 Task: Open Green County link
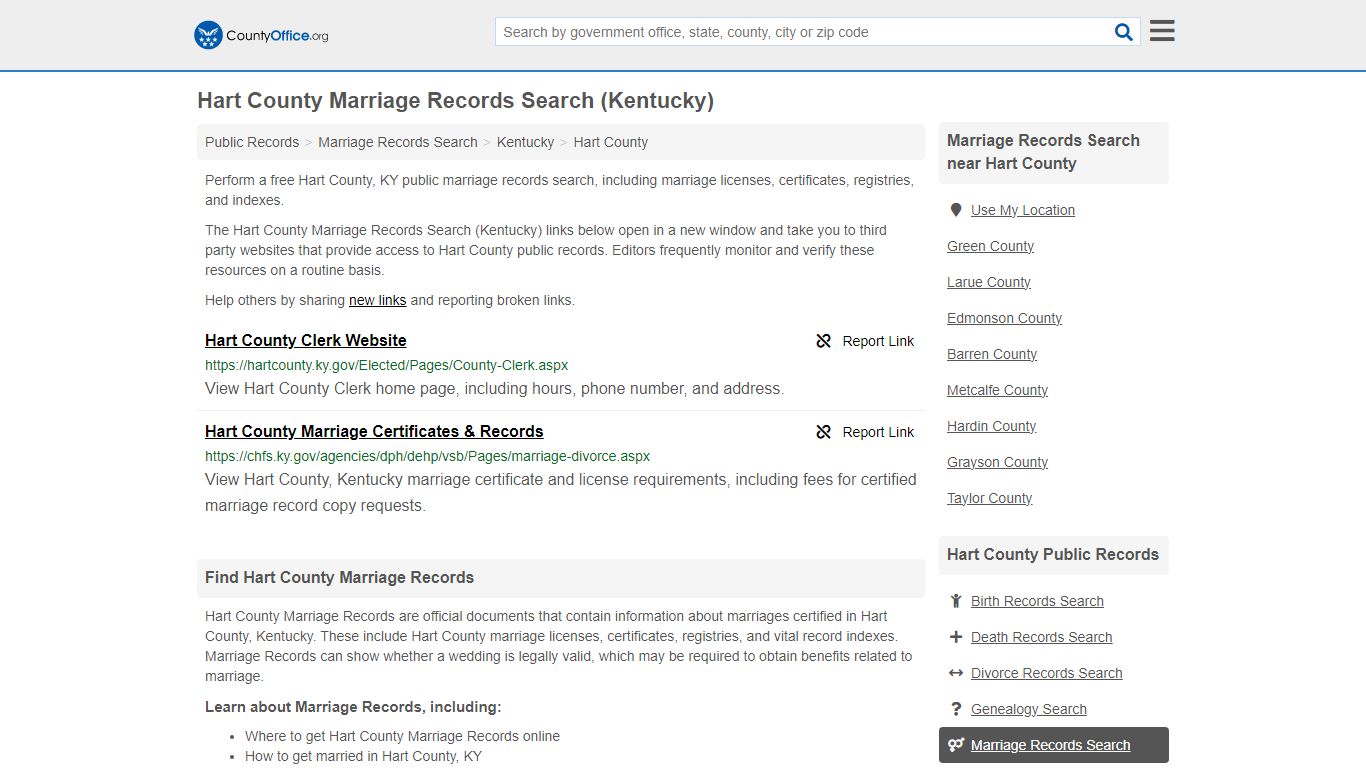990,246
